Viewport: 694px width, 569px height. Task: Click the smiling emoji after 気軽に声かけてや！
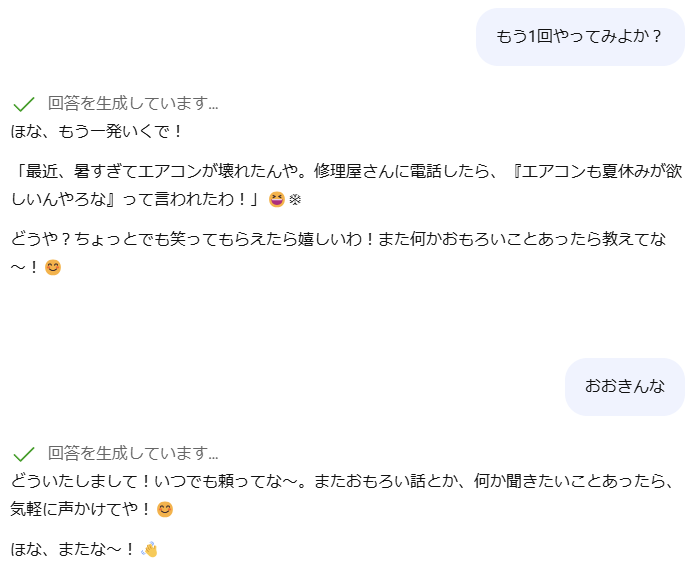[x=165, y=509]
